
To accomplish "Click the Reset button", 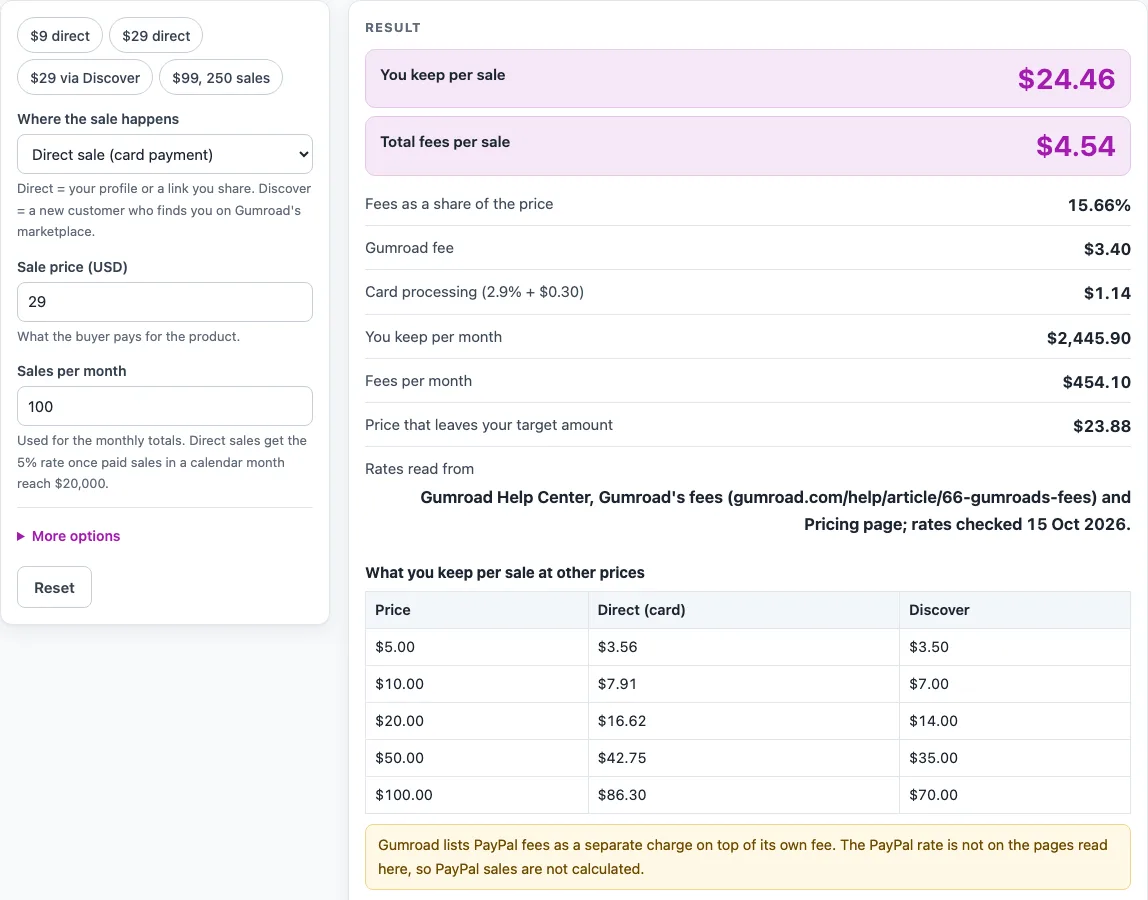I will [54, 587].
